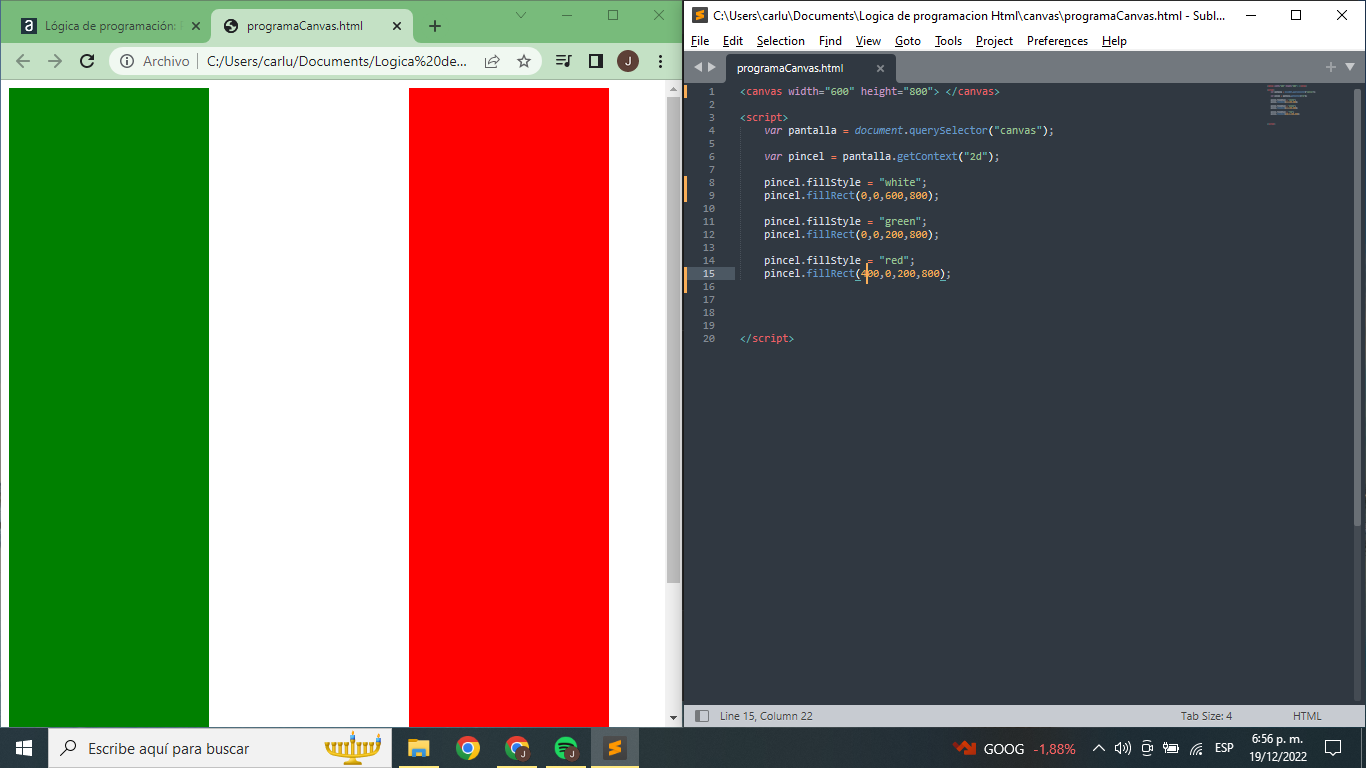Toggle the Sublime side bar from the status bar
Viewport: 1366px width, 768px height.
pos(702,716)
